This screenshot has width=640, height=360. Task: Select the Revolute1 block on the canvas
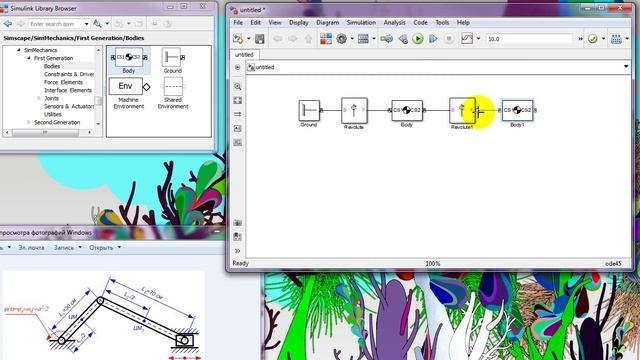click(x=462, y=111)
